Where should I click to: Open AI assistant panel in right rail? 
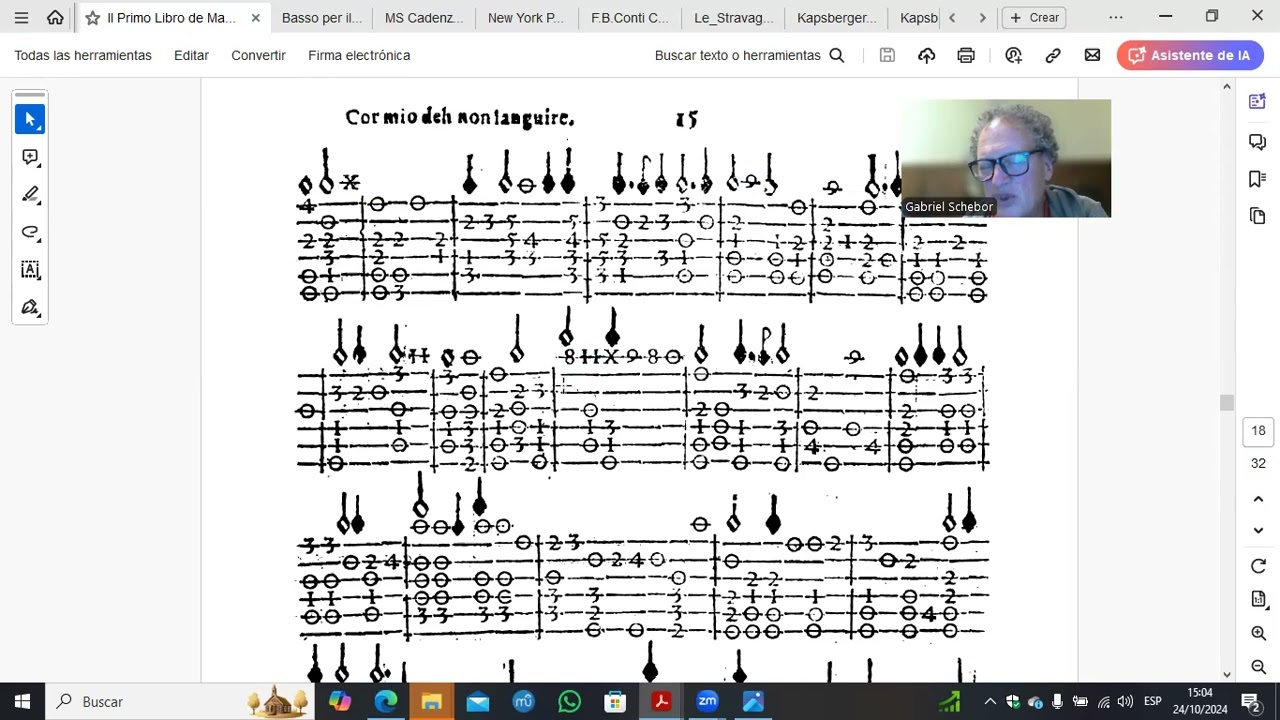click(1258, 101)
